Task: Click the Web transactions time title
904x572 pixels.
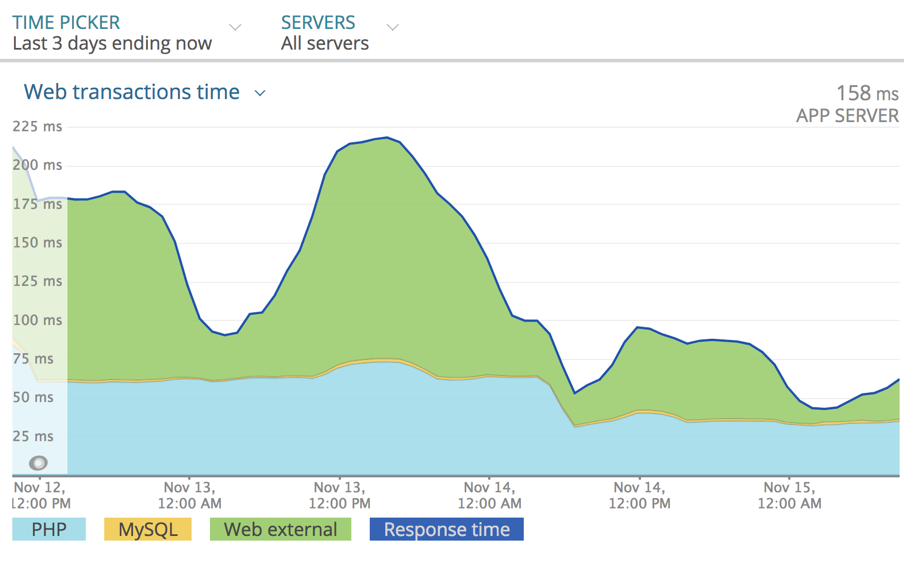Action: [x=131, y=92]
